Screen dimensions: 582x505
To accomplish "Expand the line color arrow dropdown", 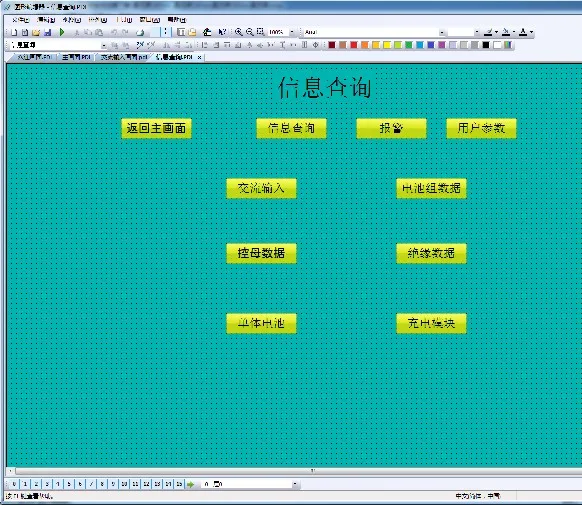I will pyautogui.click(x=496, y=32).
